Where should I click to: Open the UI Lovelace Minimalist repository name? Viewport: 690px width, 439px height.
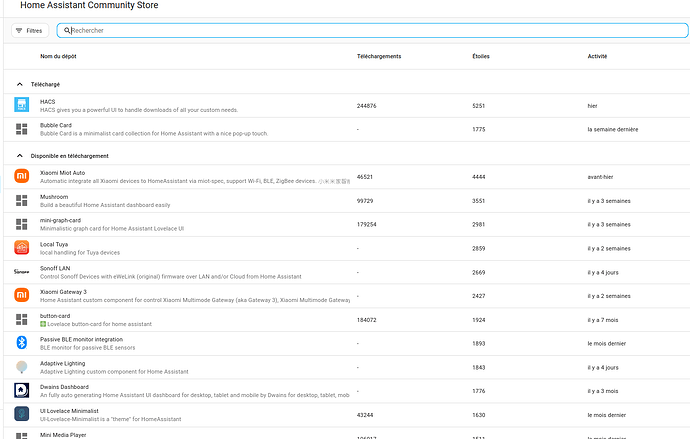coord(69,411)
